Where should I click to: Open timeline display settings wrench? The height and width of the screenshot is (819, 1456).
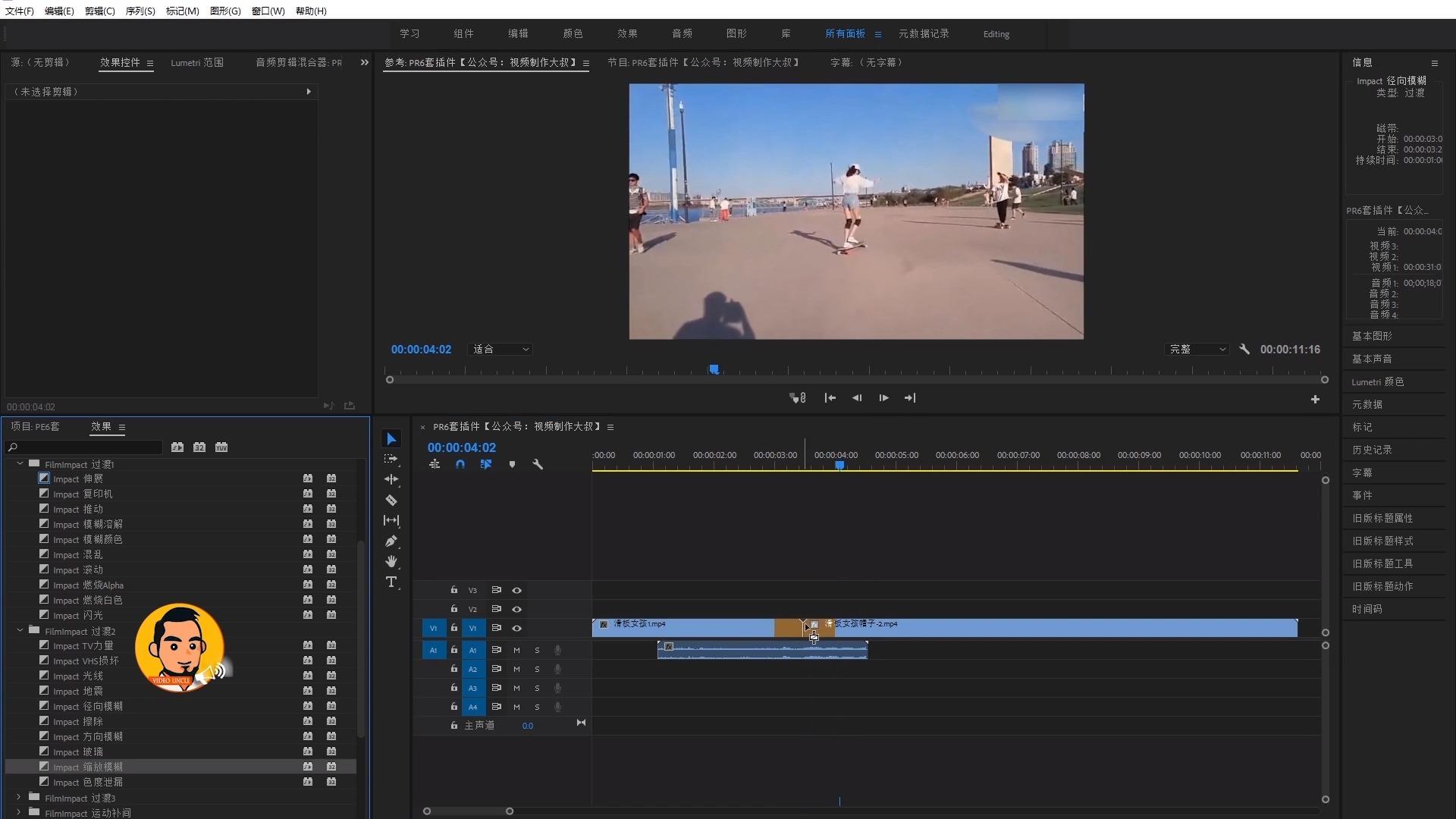tap(538, 464)
